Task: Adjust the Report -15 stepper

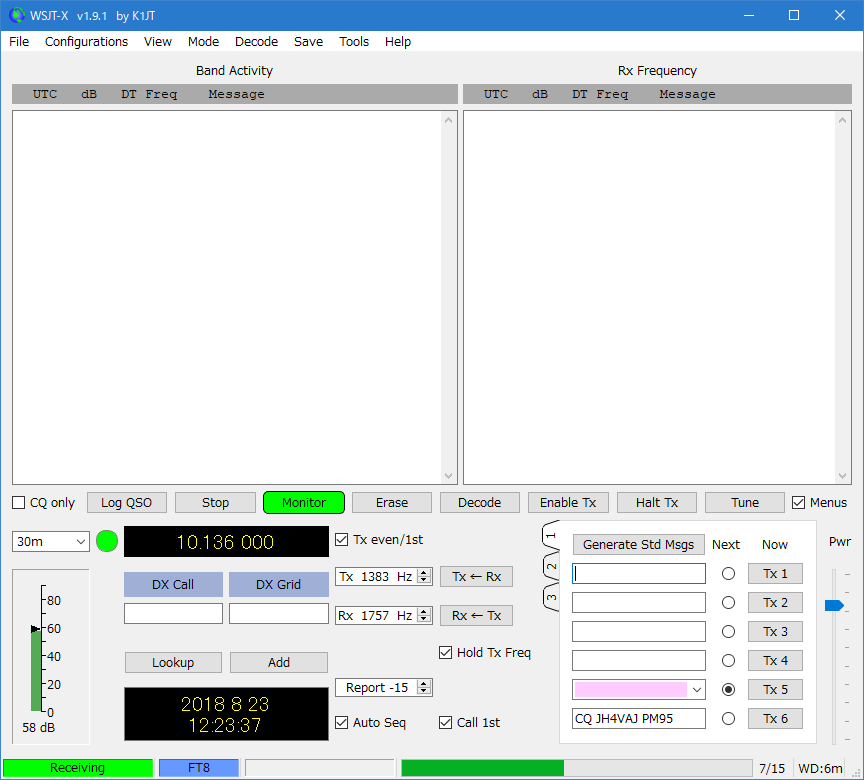Action: 424,687
